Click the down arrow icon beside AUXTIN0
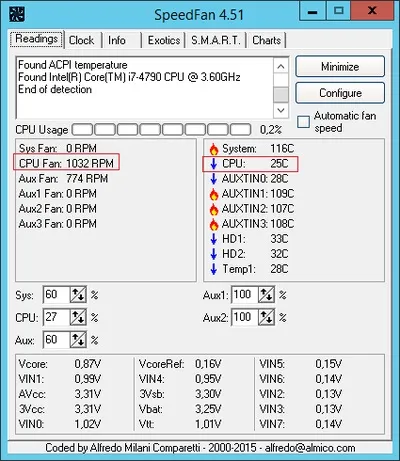The image size is (400, 461). pyautogui.click(x=214, y=179)
